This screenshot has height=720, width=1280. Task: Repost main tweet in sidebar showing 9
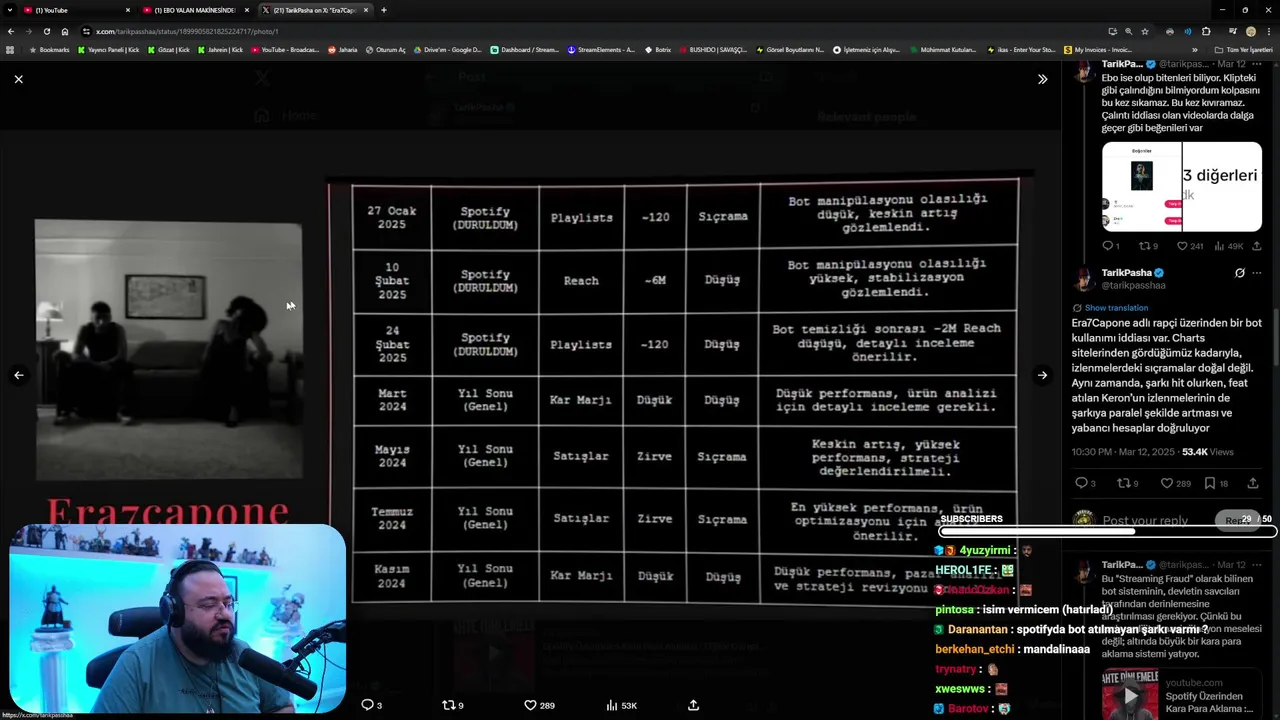click(1122, 483)
